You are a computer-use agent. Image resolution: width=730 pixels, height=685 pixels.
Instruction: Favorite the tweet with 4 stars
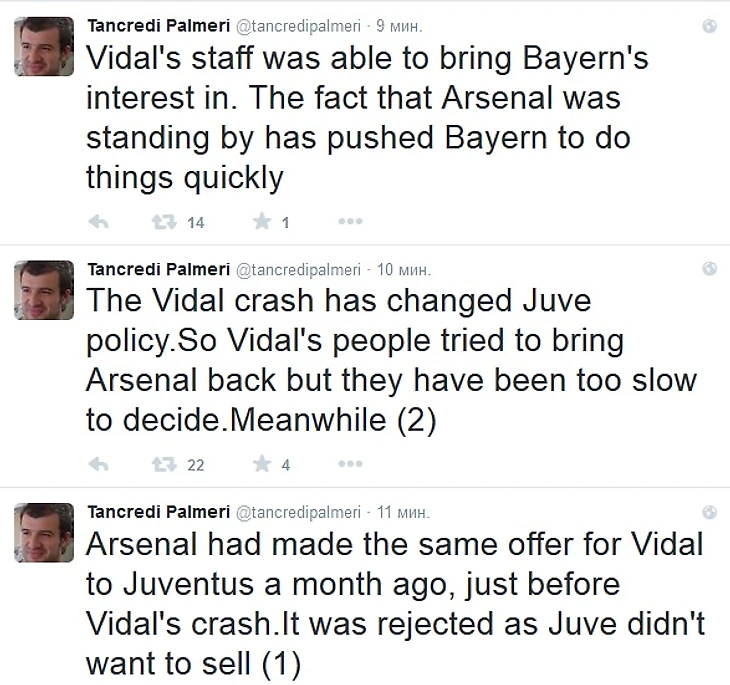262,464
